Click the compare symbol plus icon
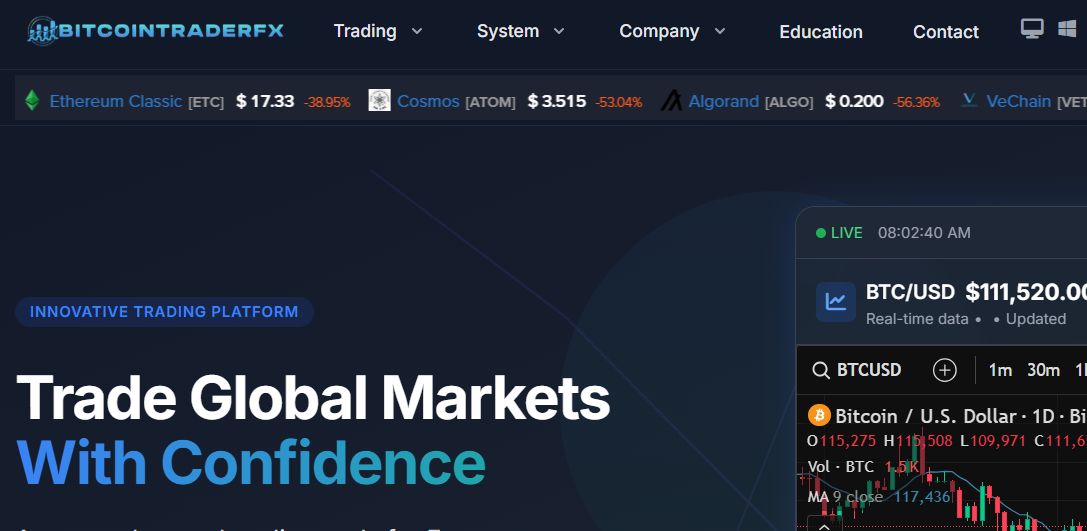Viewport: 1087px width, 531px height. [944, 370]
